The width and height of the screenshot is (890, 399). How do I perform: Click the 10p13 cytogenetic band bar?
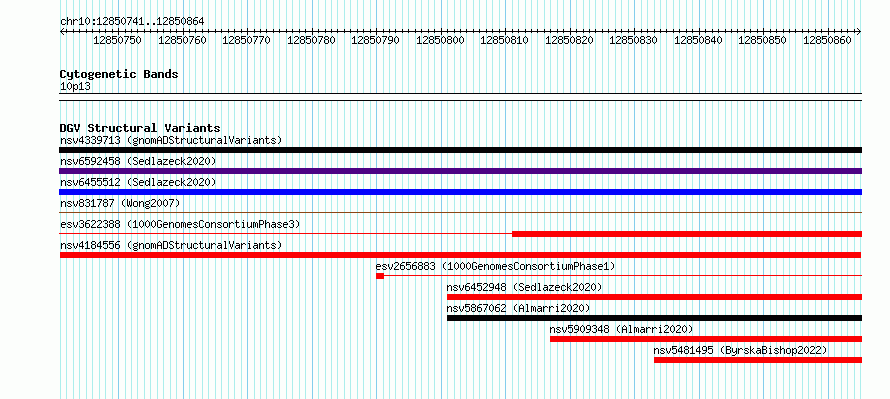(461, 96)
